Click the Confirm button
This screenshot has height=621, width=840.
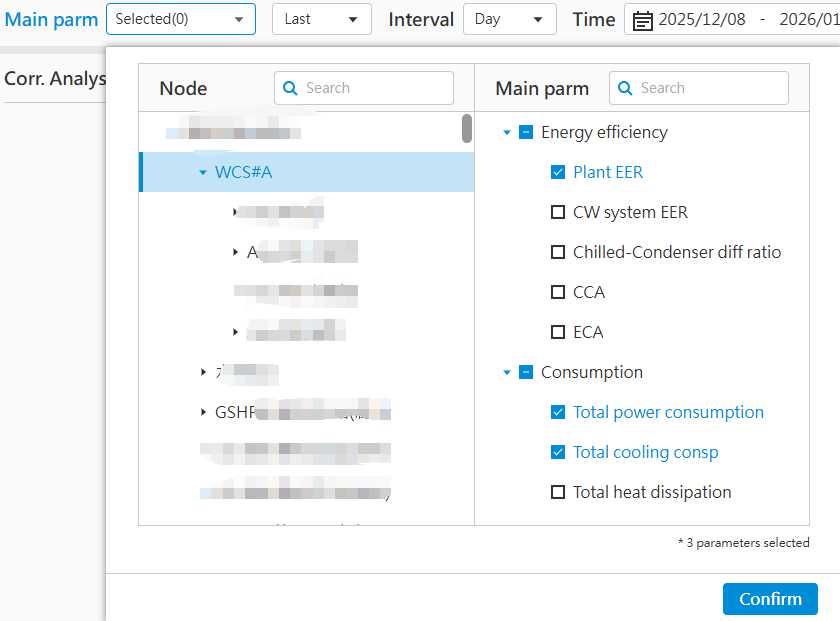tap(769, 599)
